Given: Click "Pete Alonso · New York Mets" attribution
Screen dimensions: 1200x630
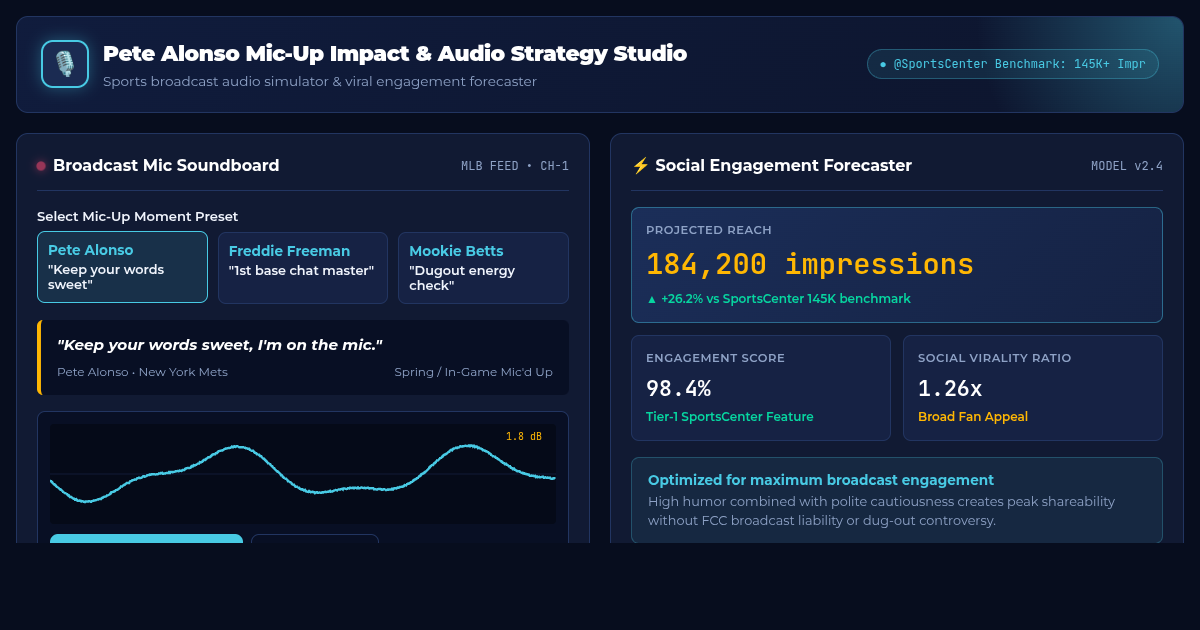Looking at the screenshot, I should point(142,372).
